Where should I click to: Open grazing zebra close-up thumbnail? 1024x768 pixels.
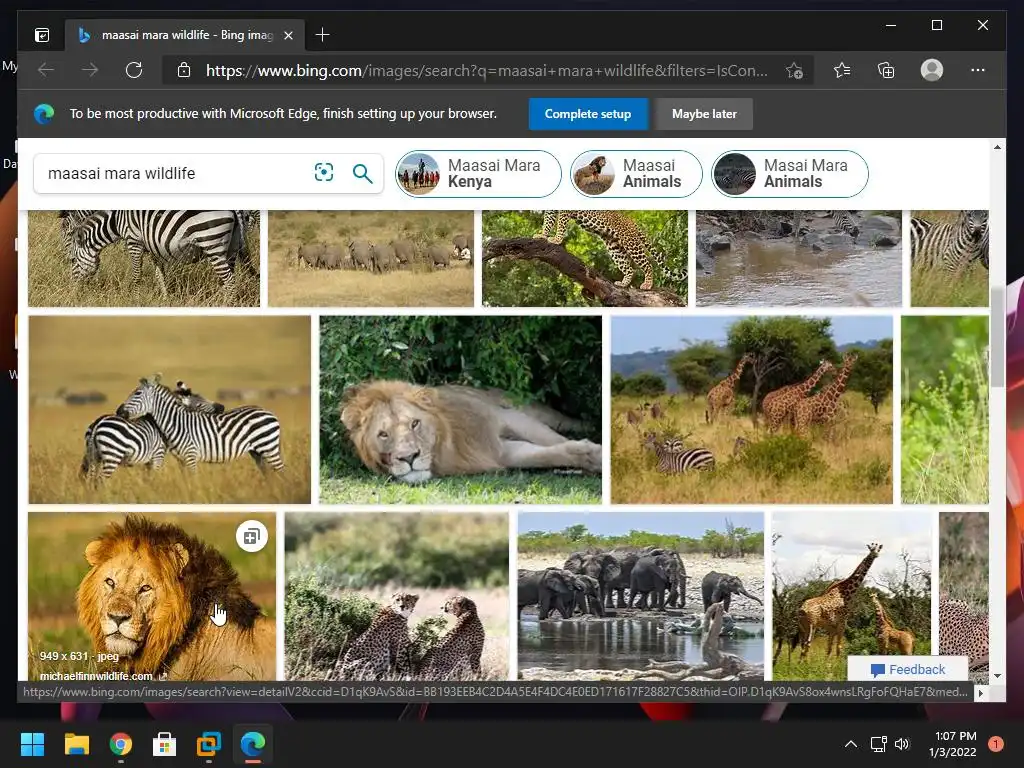[x=144, y=258]
